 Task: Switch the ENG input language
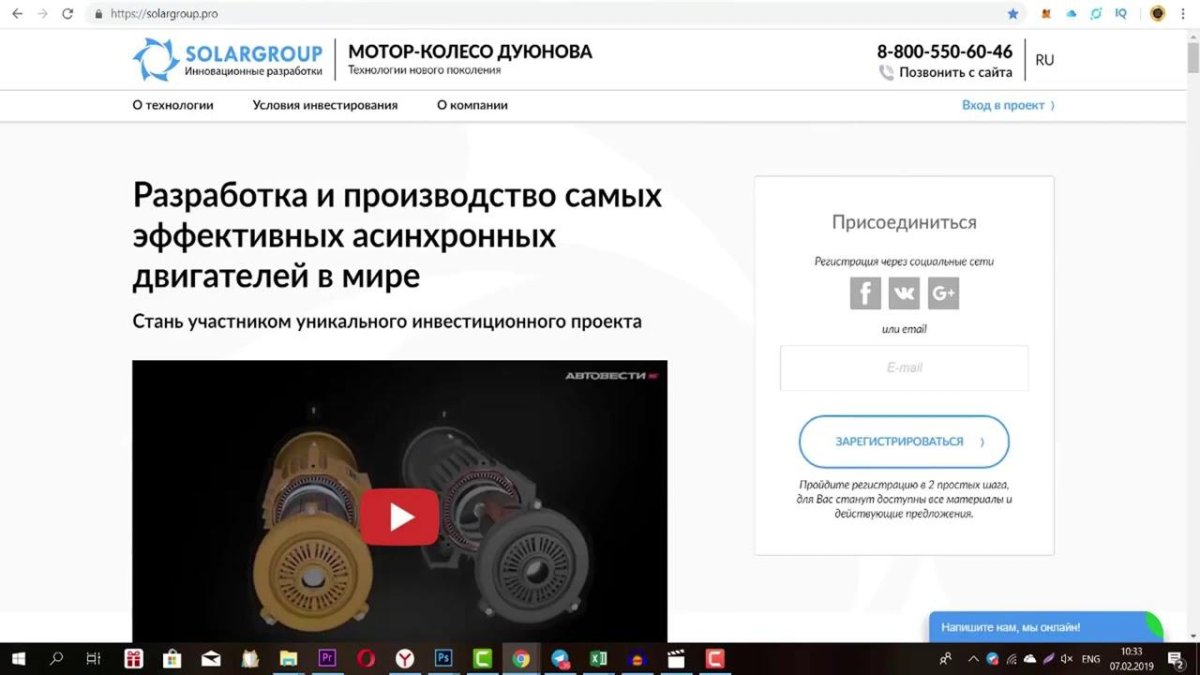(1091, 659)
